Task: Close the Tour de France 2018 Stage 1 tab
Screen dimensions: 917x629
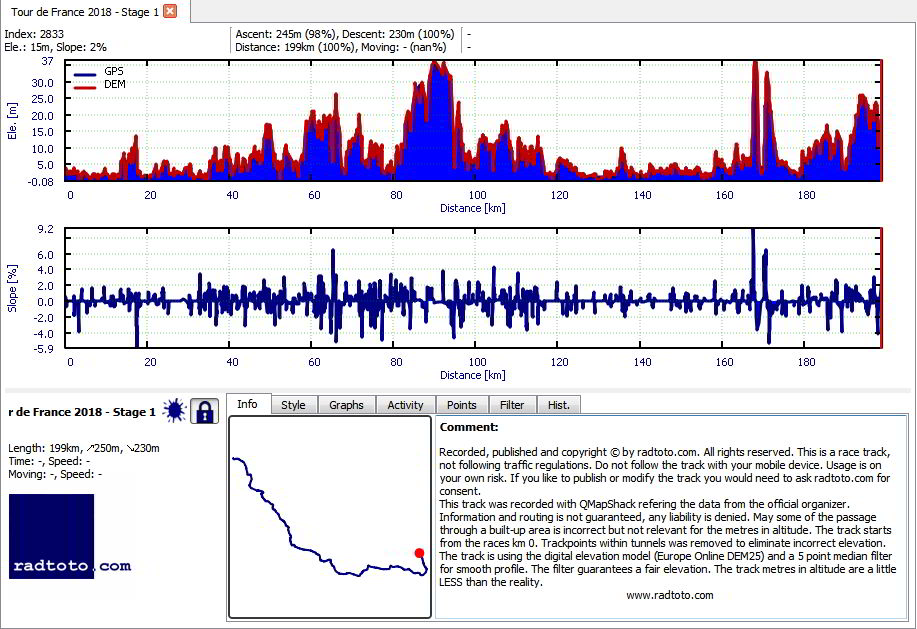Action: [170, 11]
